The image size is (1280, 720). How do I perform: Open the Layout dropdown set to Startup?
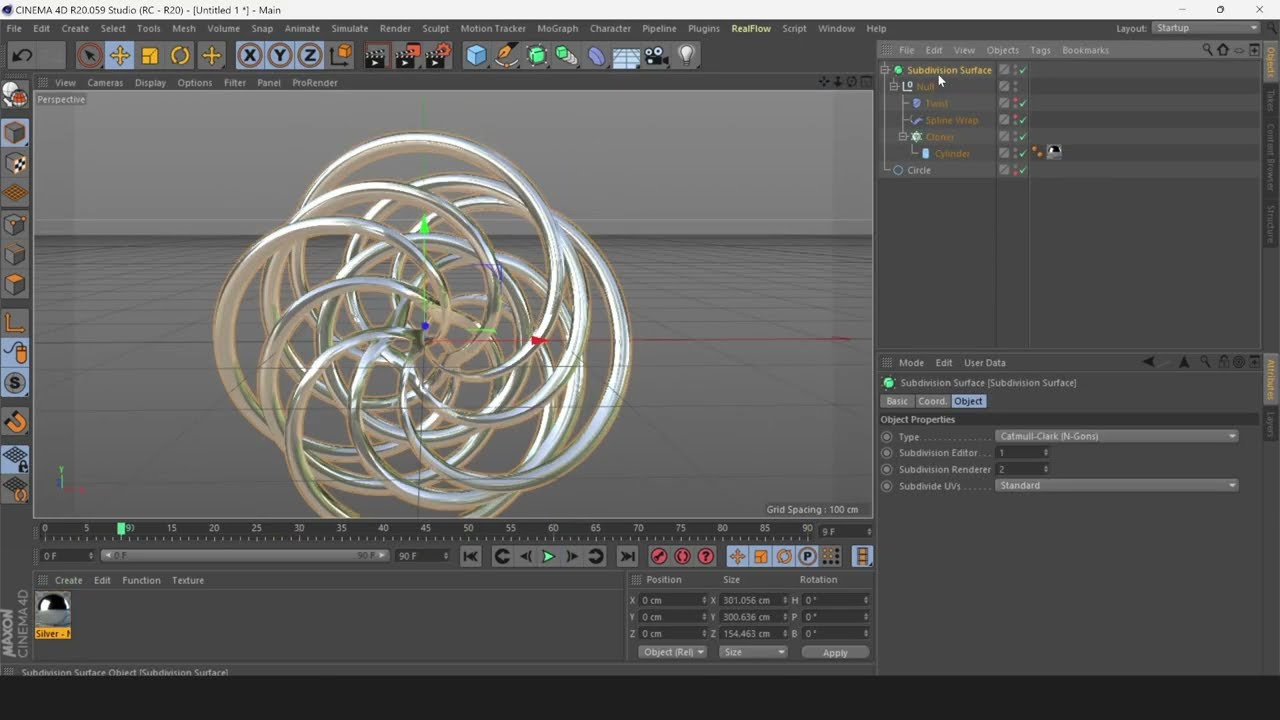click(x=1206, y=28)
